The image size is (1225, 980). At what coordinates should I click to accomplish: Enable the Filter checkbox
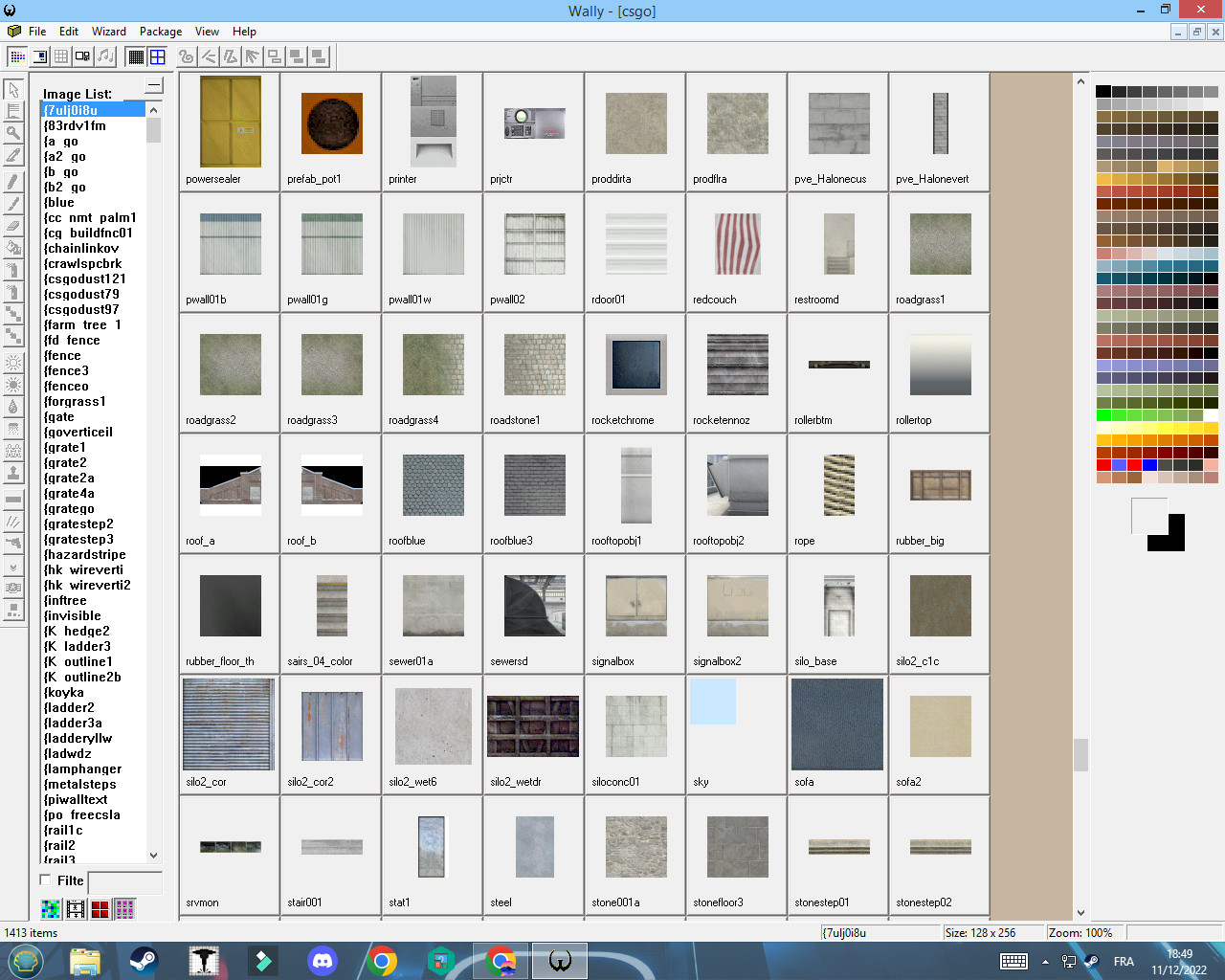point(45,880)
